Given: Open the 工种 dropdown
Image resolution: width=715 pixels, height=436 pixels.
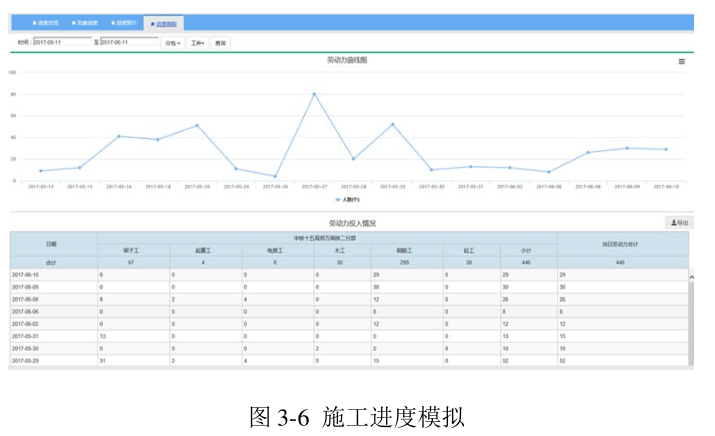Looking at the screenshot, I should point(197,43).
